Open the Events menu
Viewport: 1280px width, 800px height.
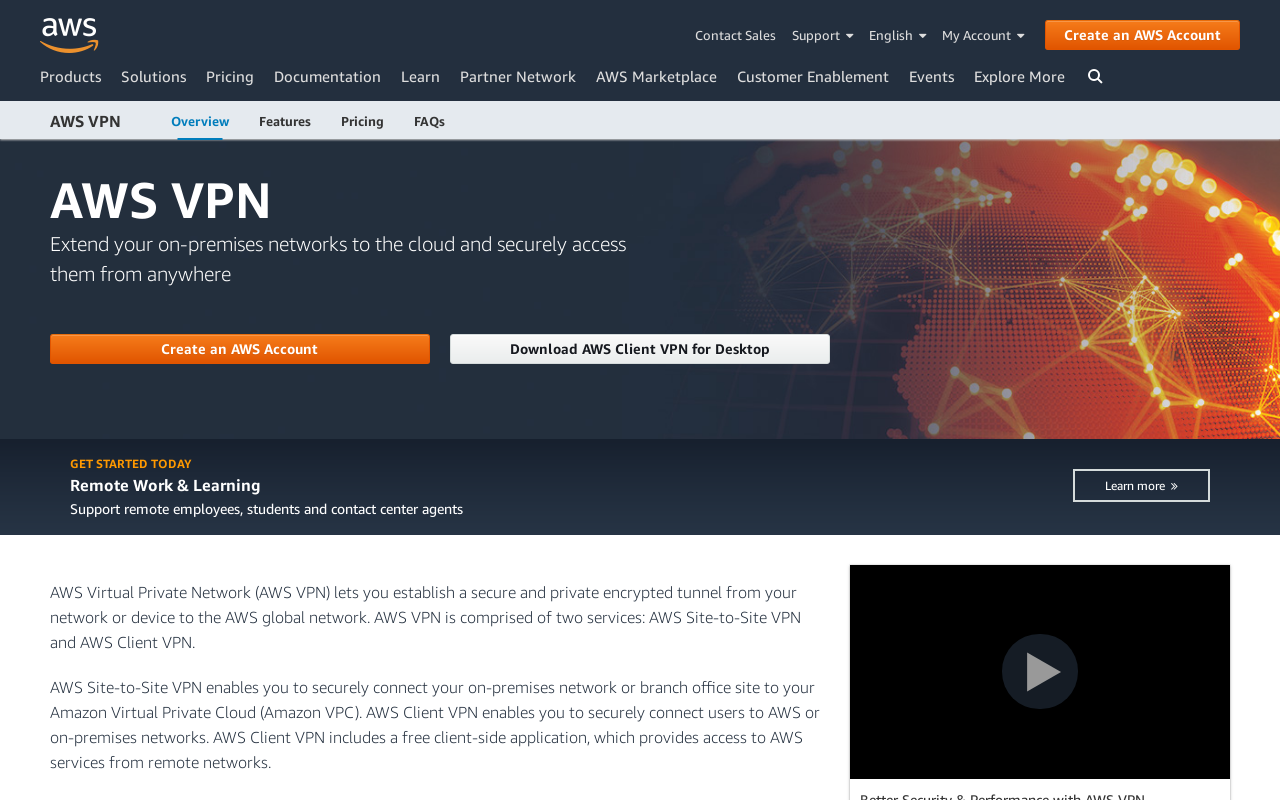(x=931, y=77)
